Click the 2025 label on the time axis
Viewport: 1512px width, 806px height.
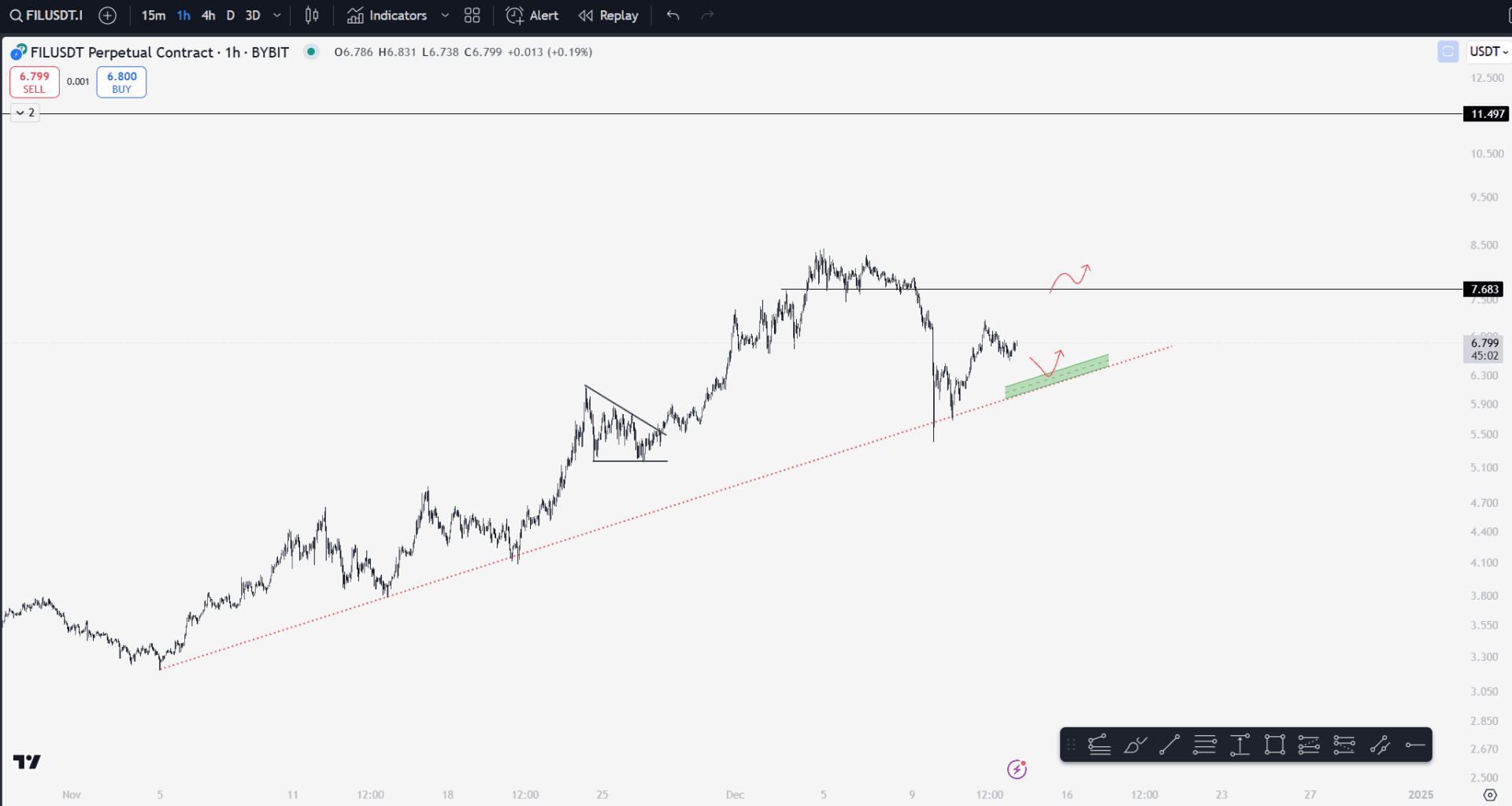(1421, 795)
